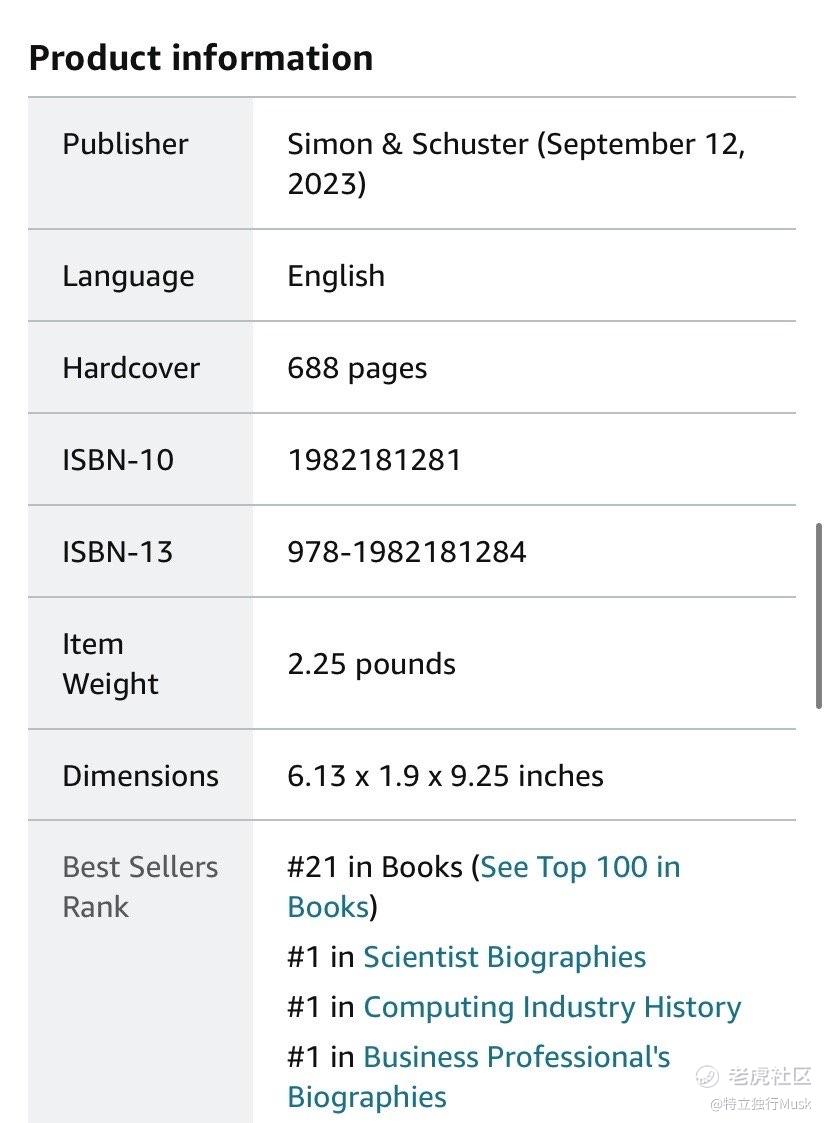Image resolution: width=827 pixels, height=1123 pixels.
Task: Click the 688 pages value
Action: click(357, 368)
